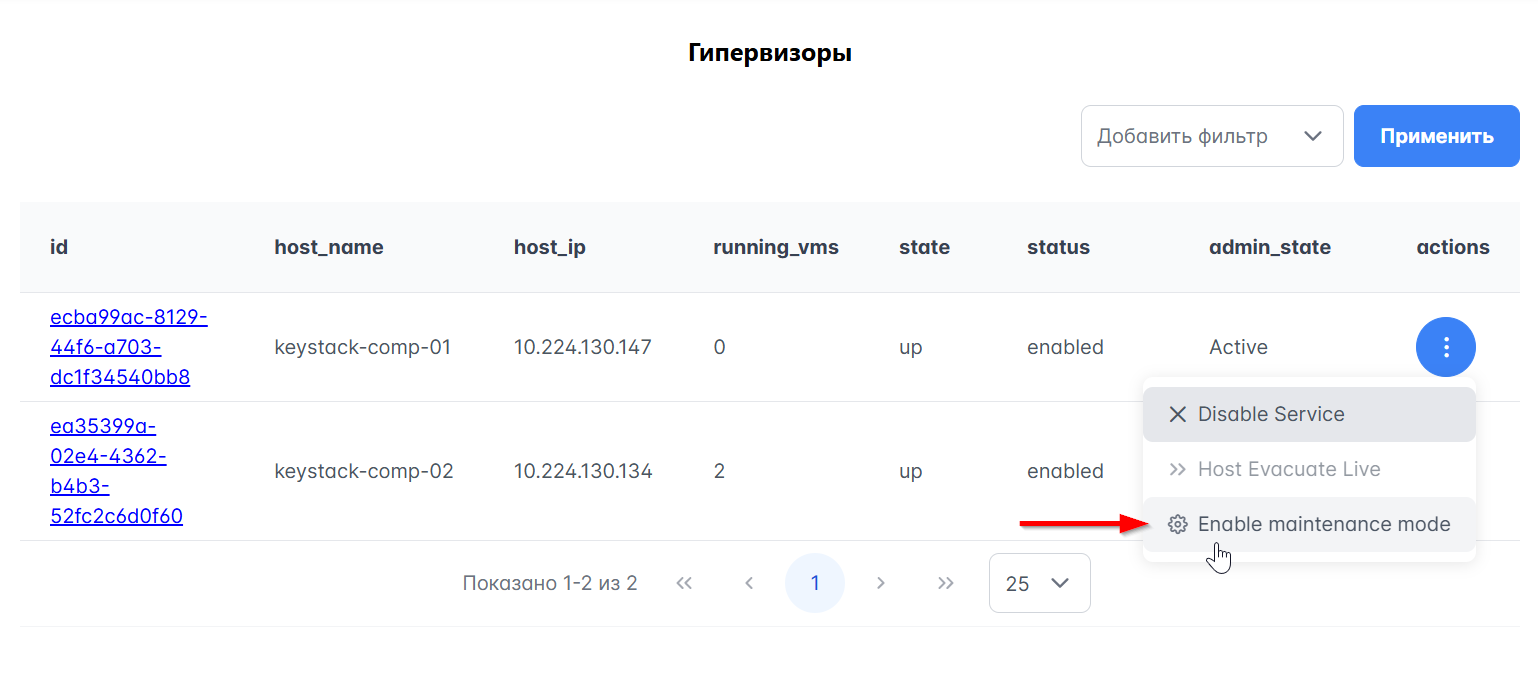Screen dimensions: 1538x682
Task: Click the running_vms column header
Action: 776,247
